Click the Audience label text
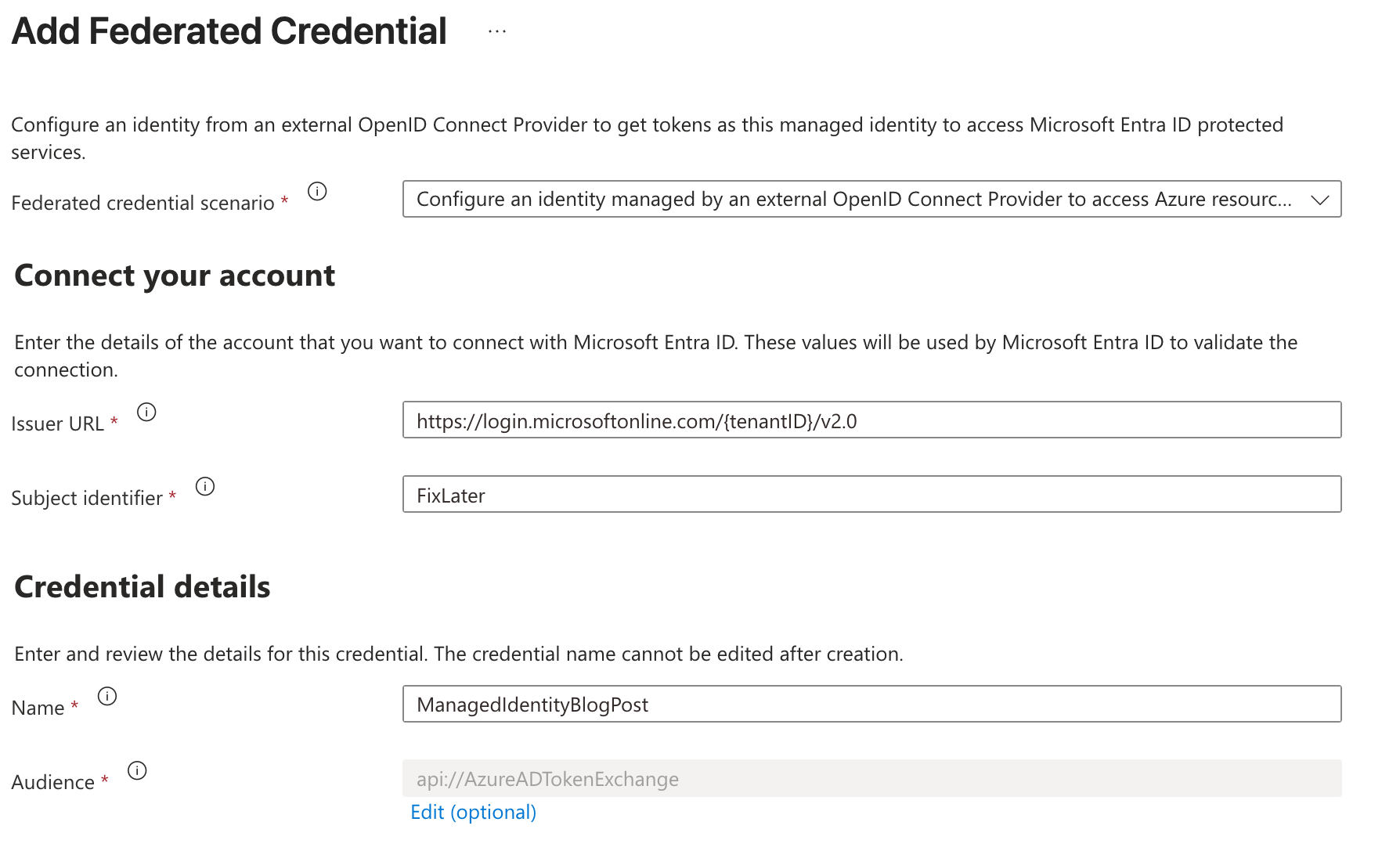The image size is (1400, 858). (x=52, y=783)
